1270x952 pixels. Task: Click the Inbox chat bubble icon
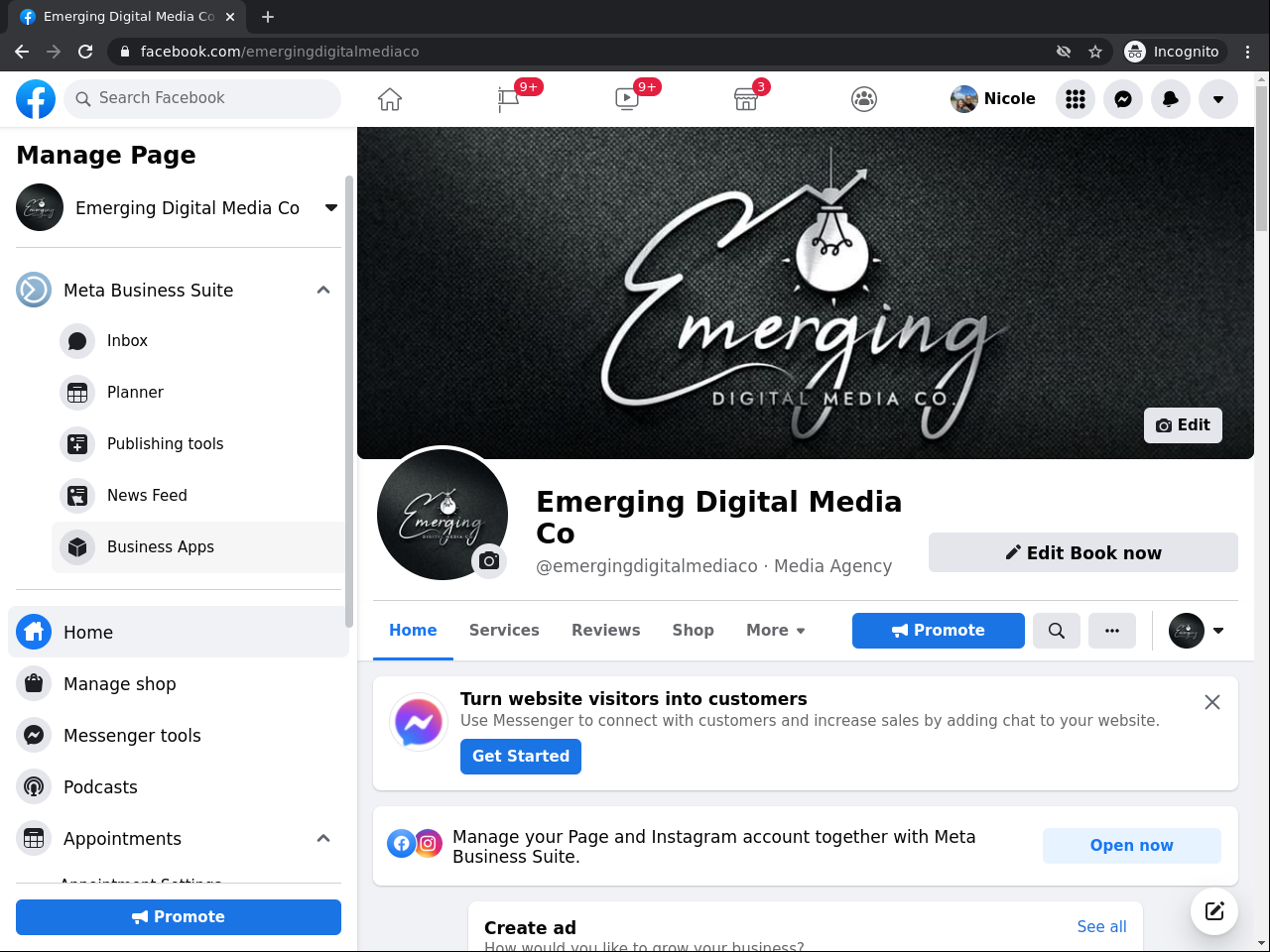pos(77,341)
